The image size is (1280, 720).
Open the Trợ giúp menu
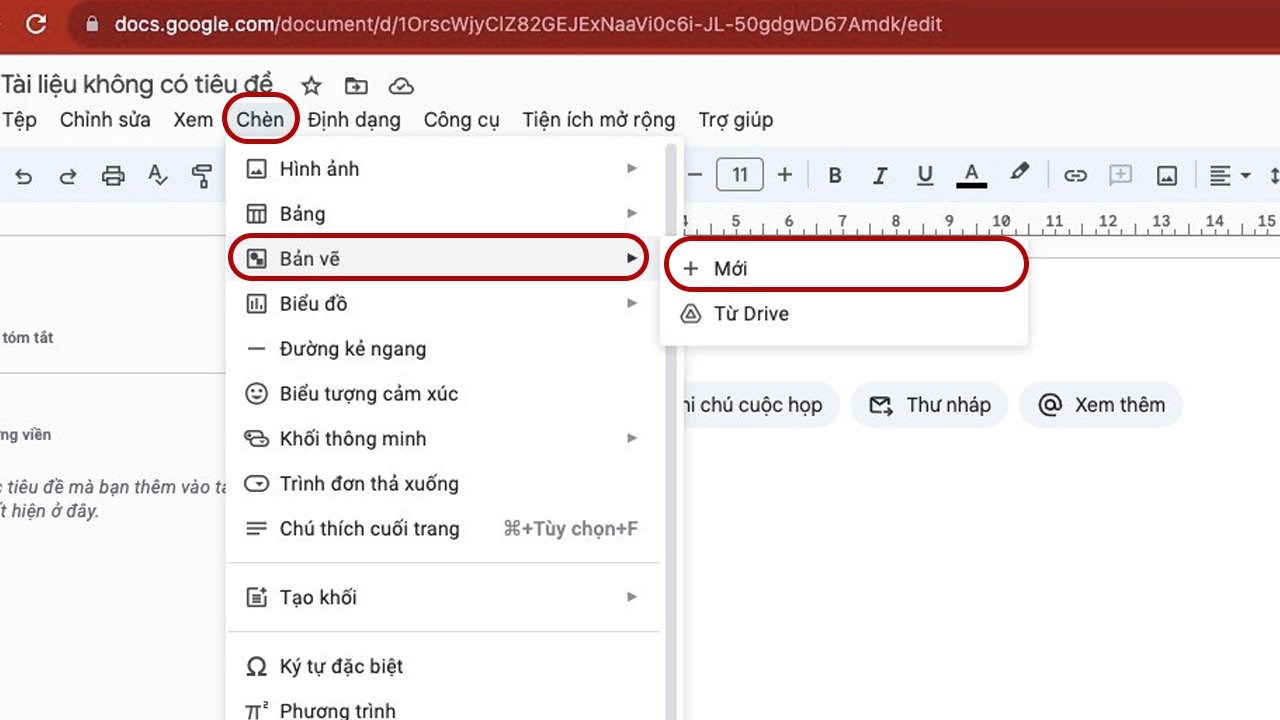736,120
